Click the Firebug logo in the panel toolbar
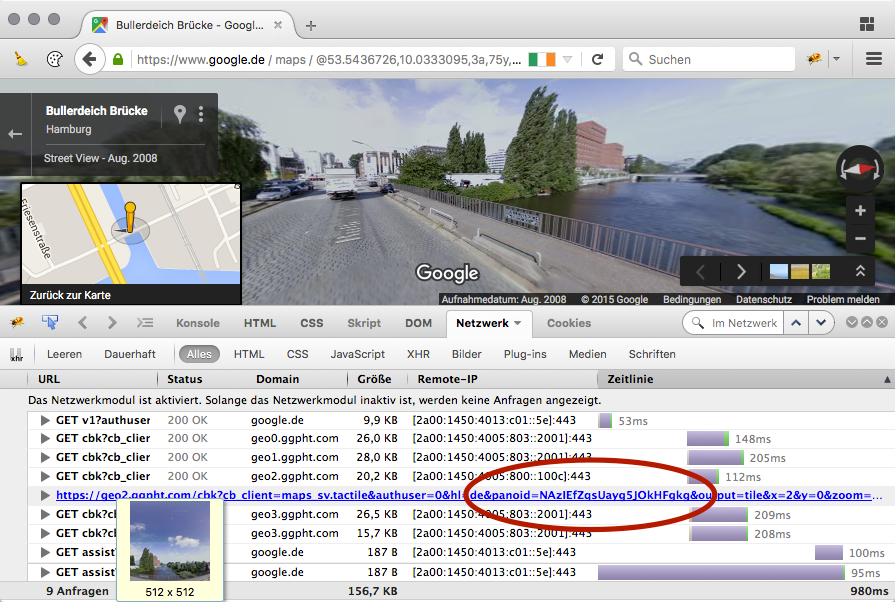 tap(17, 322)
